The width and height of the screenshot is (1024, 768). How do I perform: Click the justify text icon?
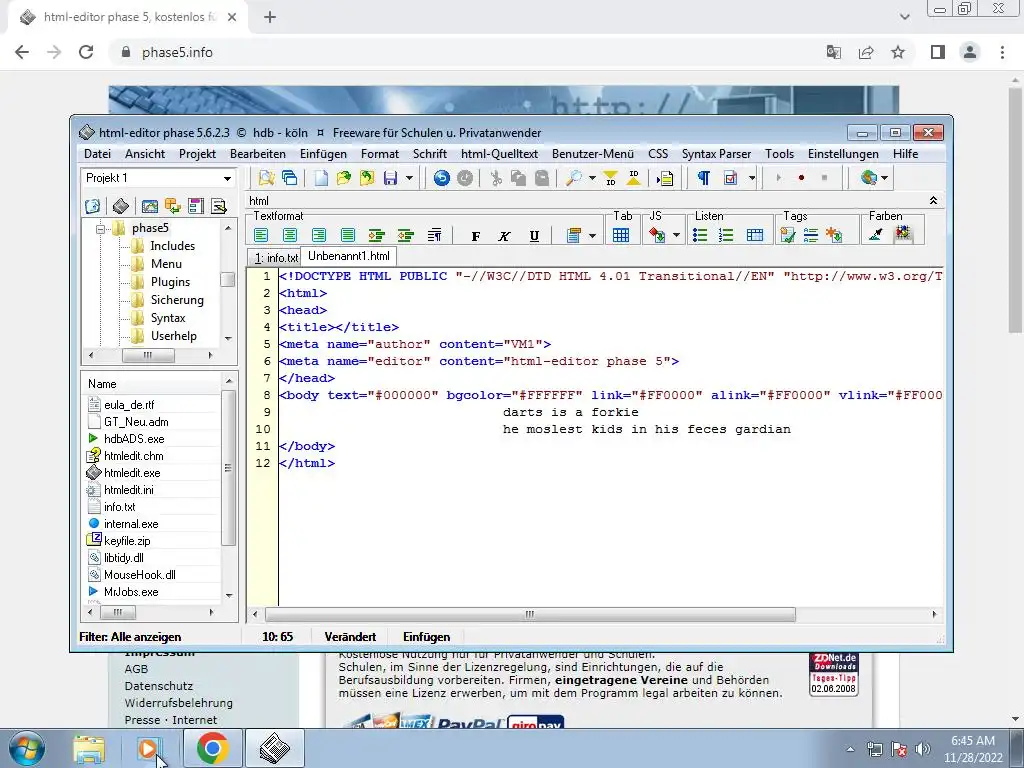(347, 235)
